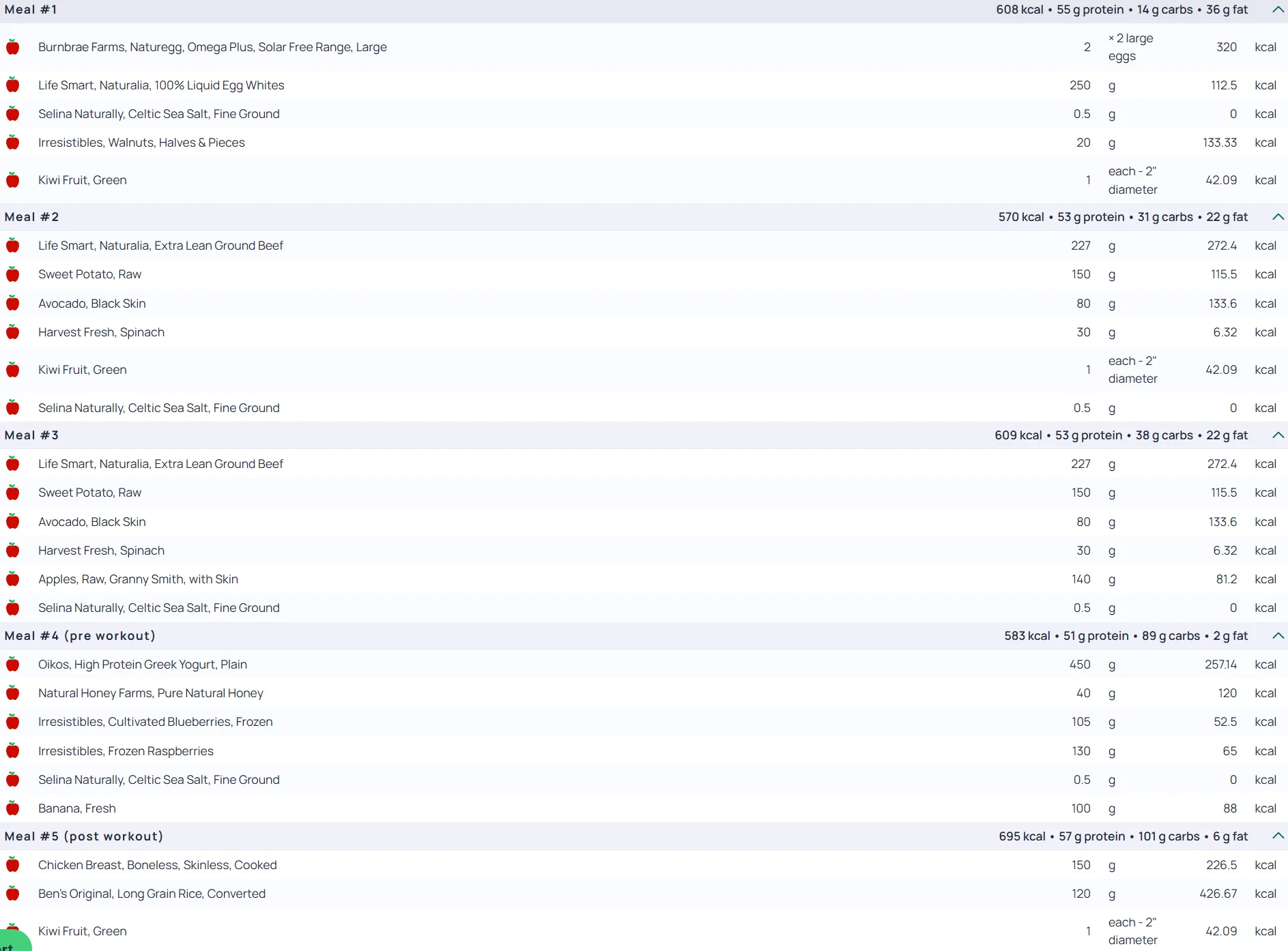This screenshot has width=1288, height=951.
Task: Click Meal #2 summary '570 kcal'
Action: pyautogui.click(x=1021, y=217)
